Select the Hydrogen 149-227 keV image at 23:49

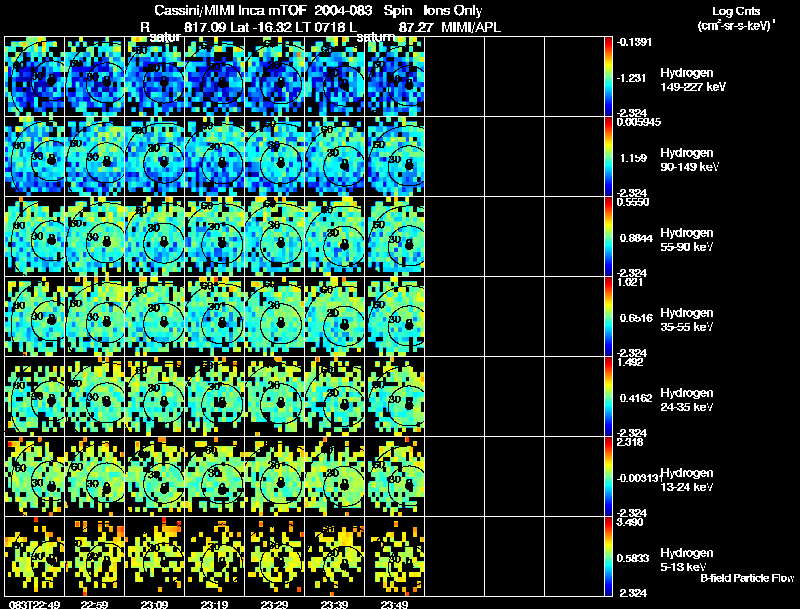tap(394, 76)
